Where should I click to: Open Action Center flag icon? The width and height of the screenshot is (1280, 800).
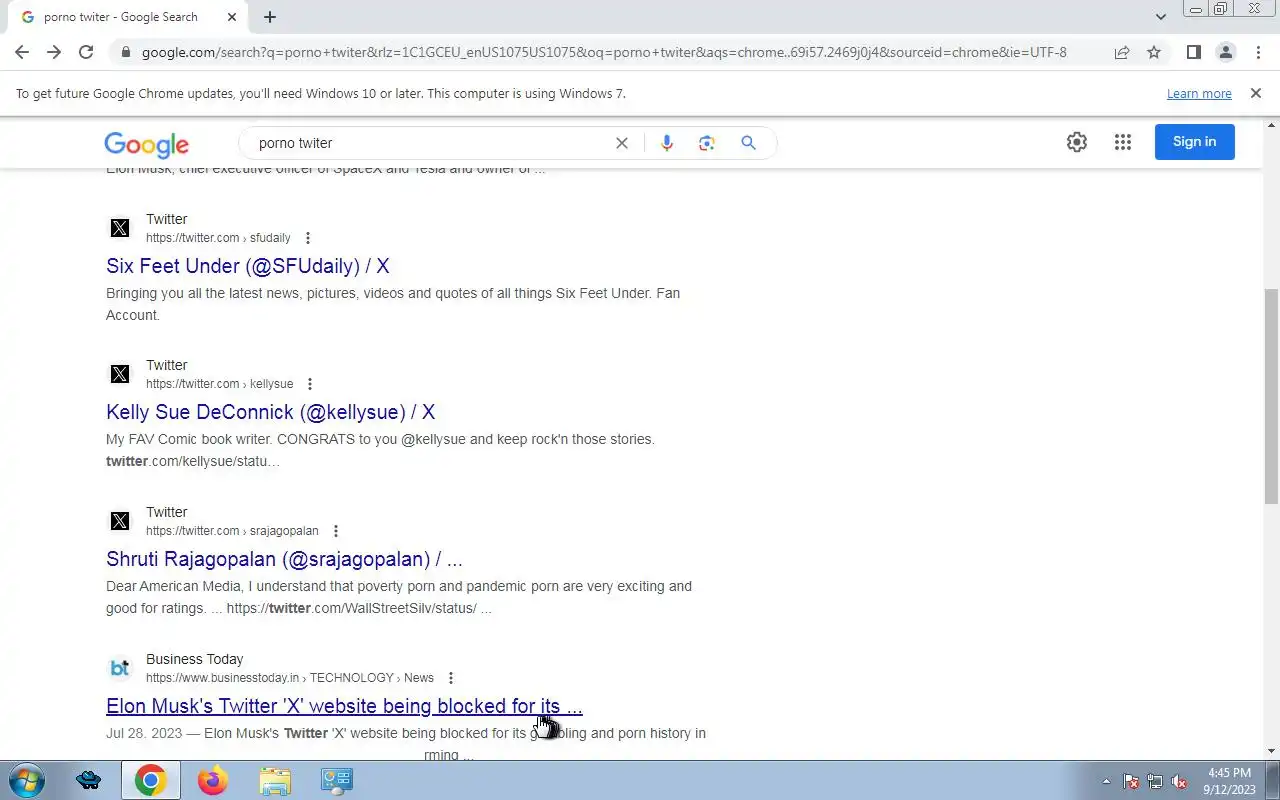tap(1131, 781)
